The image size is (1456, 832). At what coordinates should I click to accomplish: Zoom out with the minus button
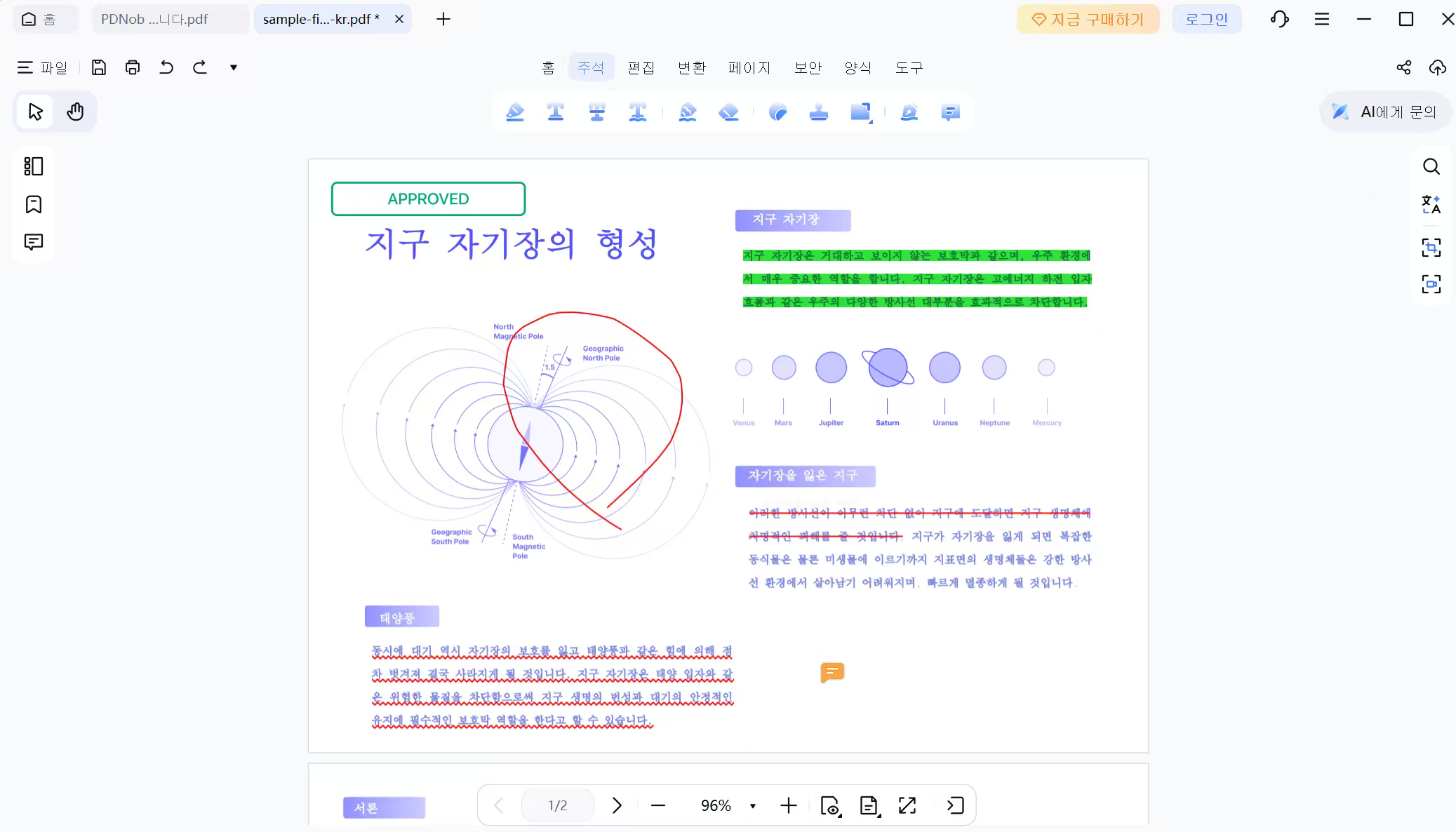[x=658, y=805]
